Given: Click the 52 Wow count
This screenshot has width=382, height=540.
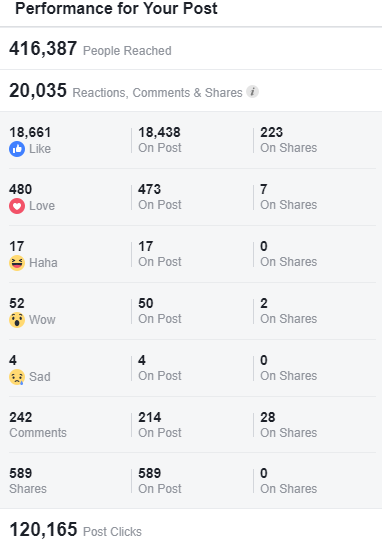Looking at the screenshot, I should coord(17,303).
